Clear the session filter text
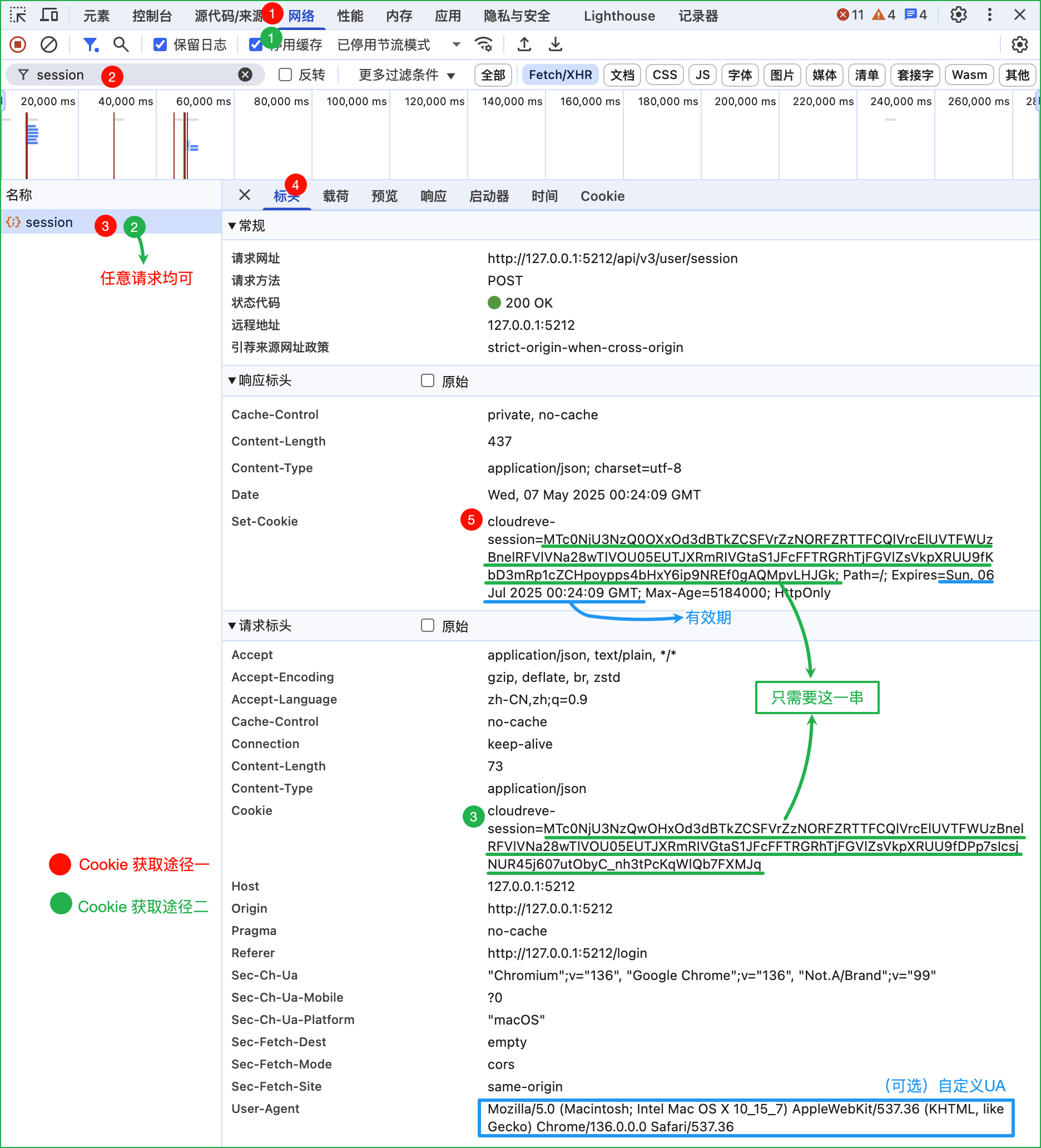The image size is (1041, 1148). click(x=245, y=75)
